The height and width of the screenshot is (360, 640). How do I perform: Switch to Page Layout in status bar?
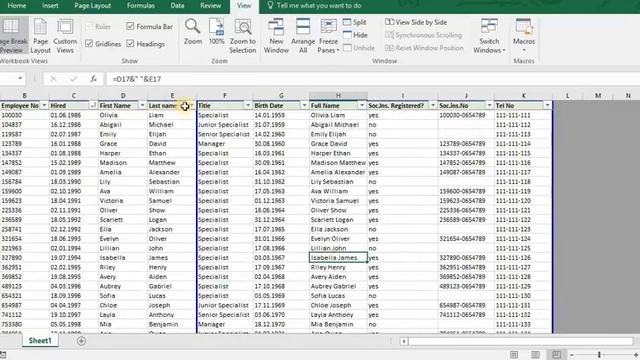pyautogui.click(x=535, y=355)
